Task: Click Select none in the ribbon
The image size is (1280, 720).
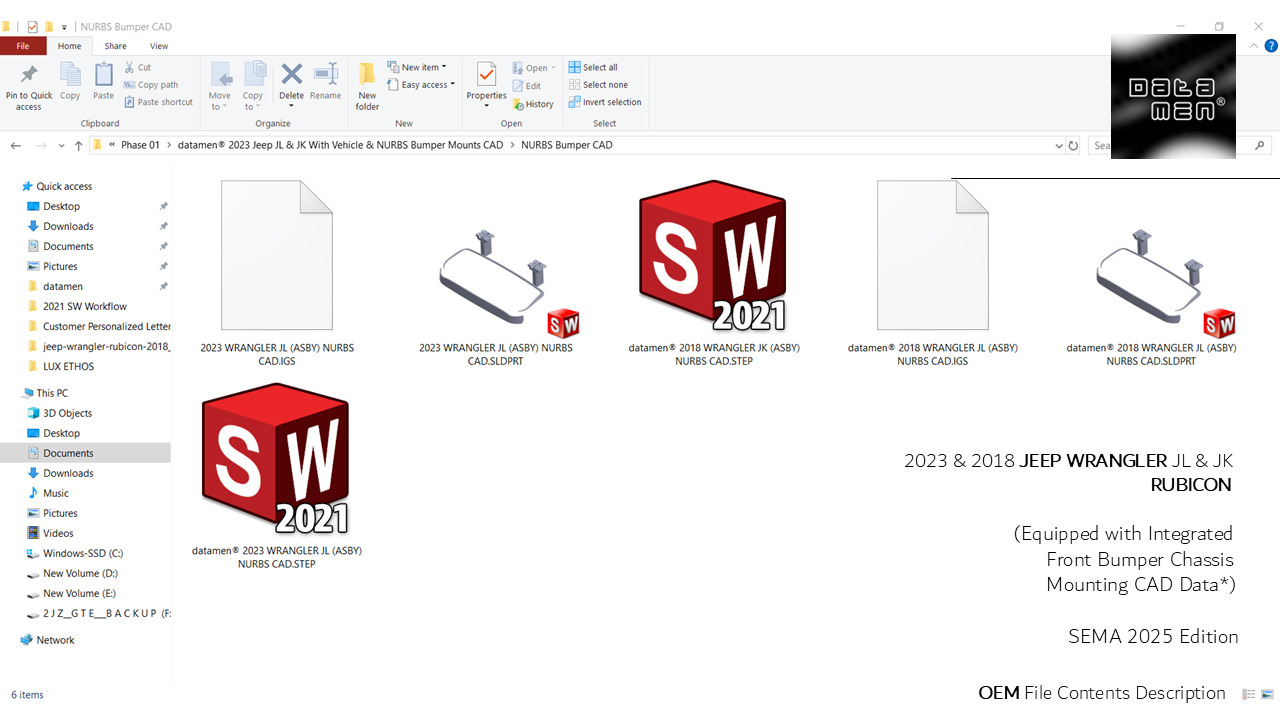Action: click(598, 85)
